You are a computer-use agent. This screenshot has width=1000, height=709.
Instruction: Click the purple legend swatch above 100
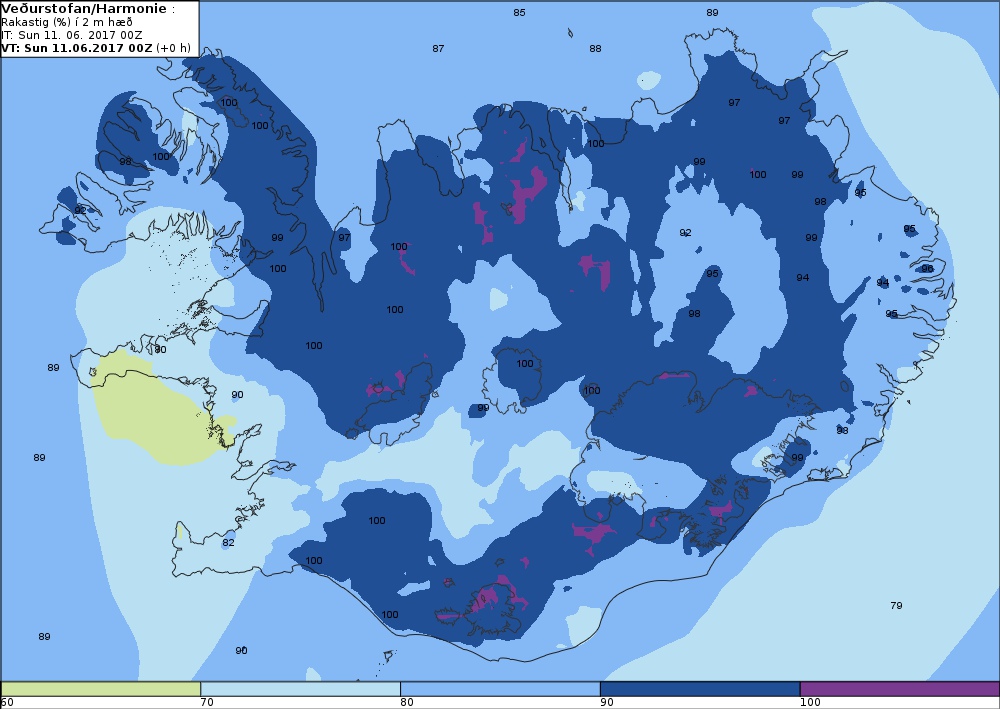(x=900, y=689)
